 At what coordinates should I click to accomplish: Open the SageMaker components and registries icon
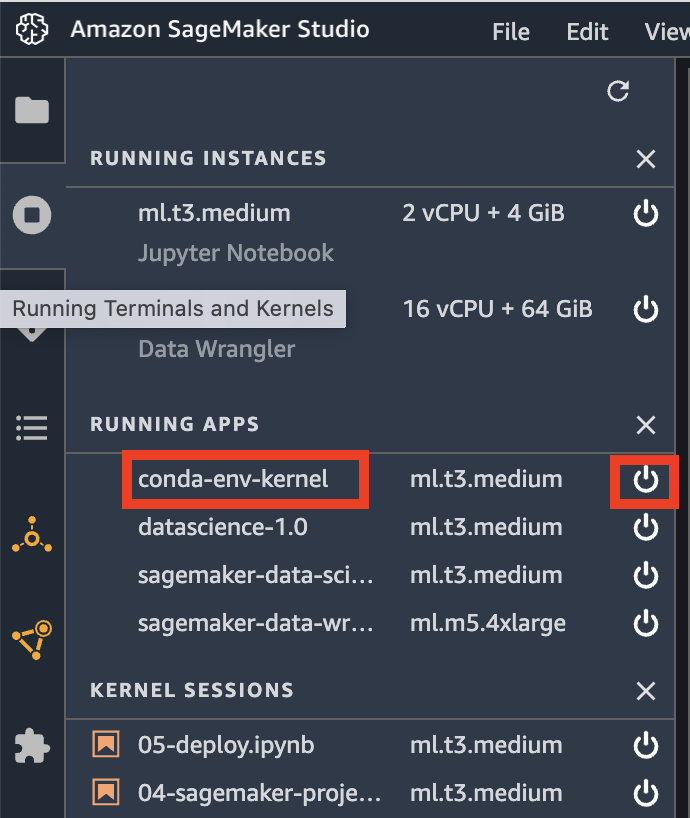click(x=32, y=534)
